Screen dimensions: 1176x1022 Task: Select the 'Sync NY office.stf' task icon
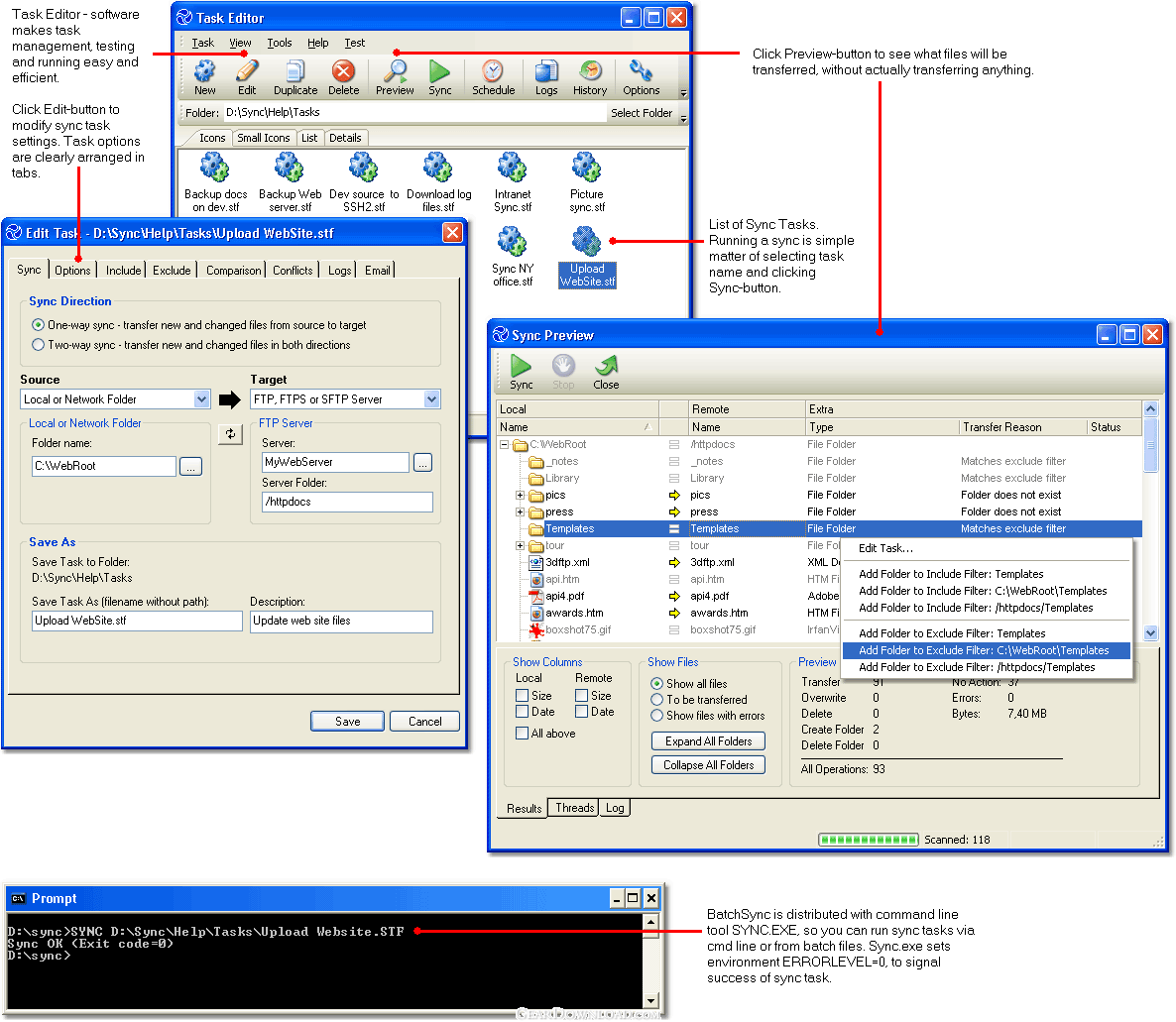tap(513, 256)
